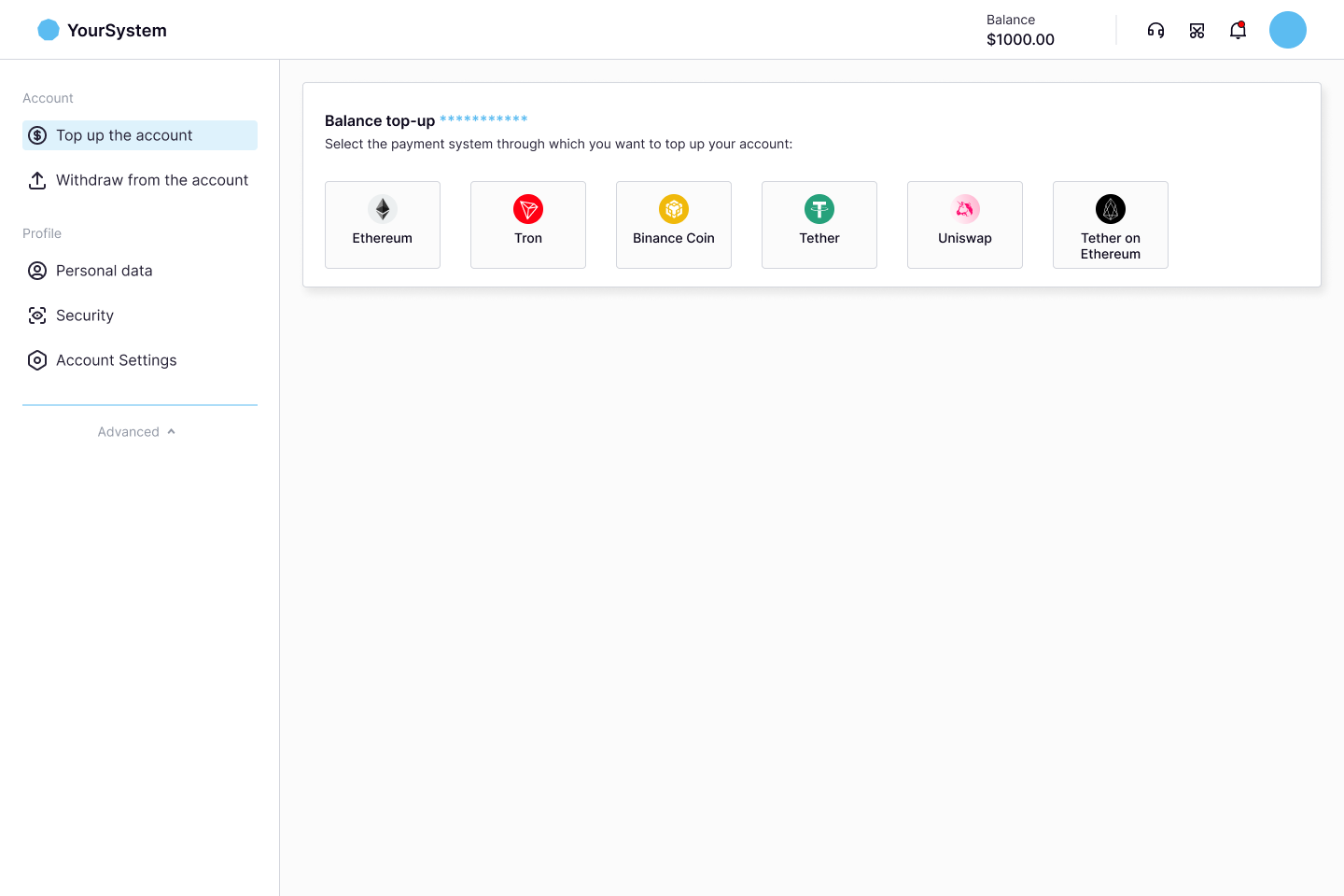The width and height of the screenshot is (1344, 896).
Task: Click the $1000.00 balance amount
Action: tap(1020, 39)
